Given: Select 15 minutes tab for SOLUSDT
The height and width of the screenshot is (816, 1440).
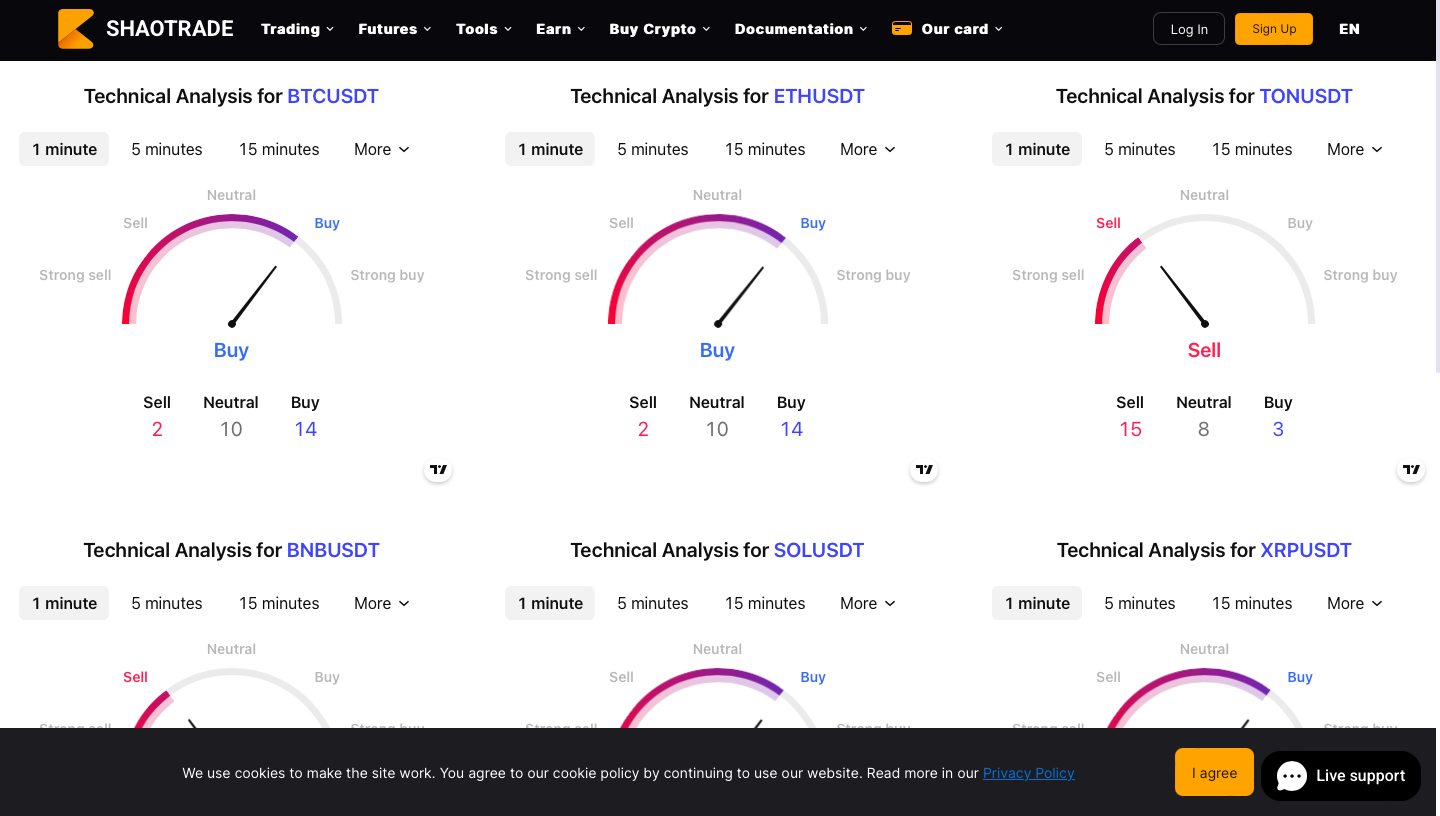Looking at the screenshot, I should (765, 603).
